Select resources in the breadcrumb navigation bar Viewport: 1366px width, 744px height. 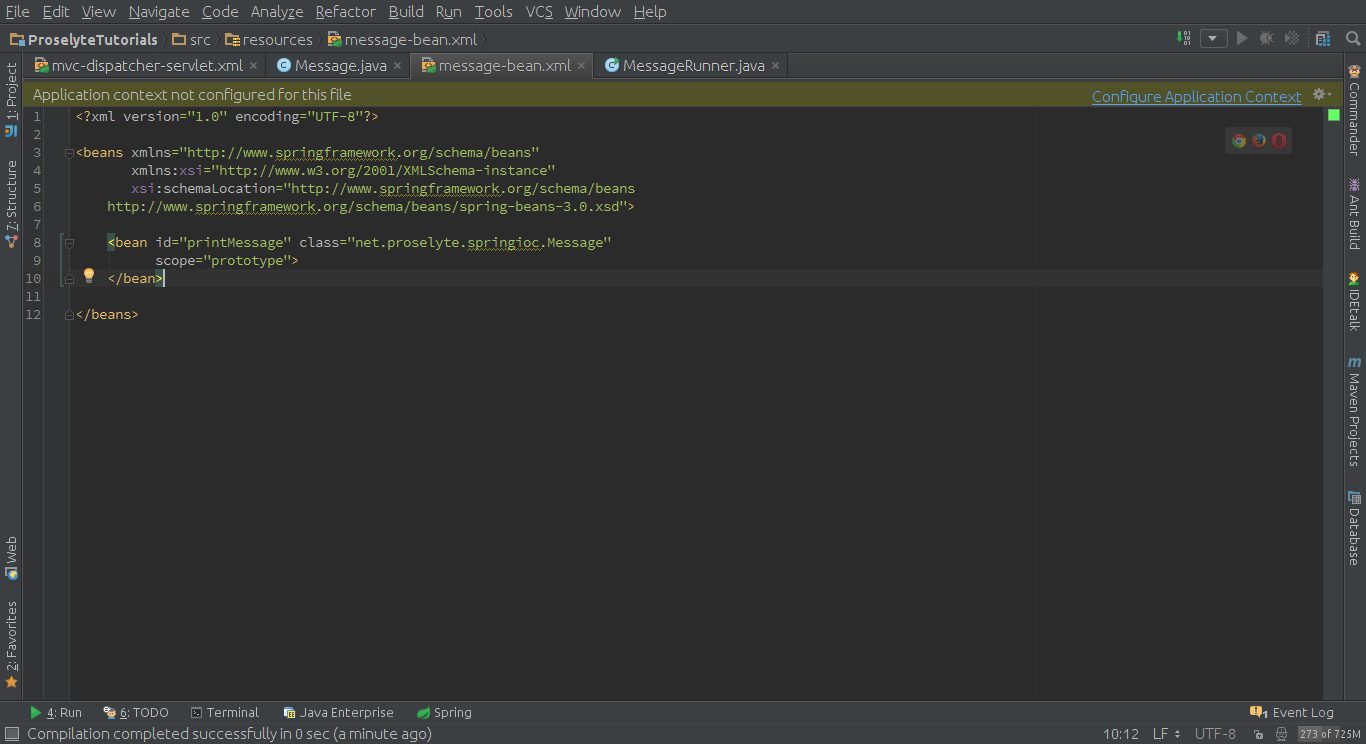(x=276, y=40)
